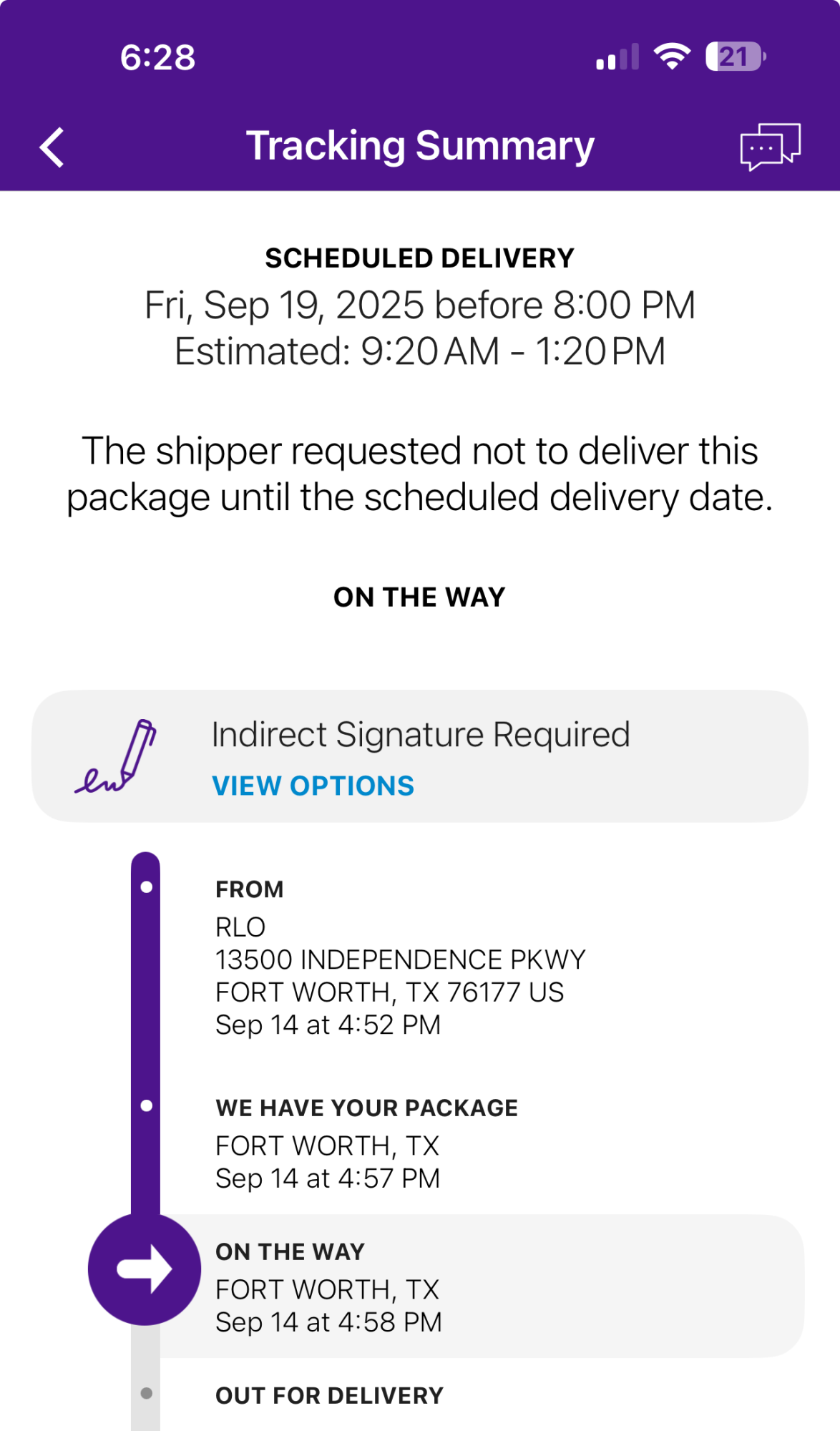Tap the Scheduled Delivery date line
Viewport: 840px width, 1431px height.
click(x=420, y=306)
